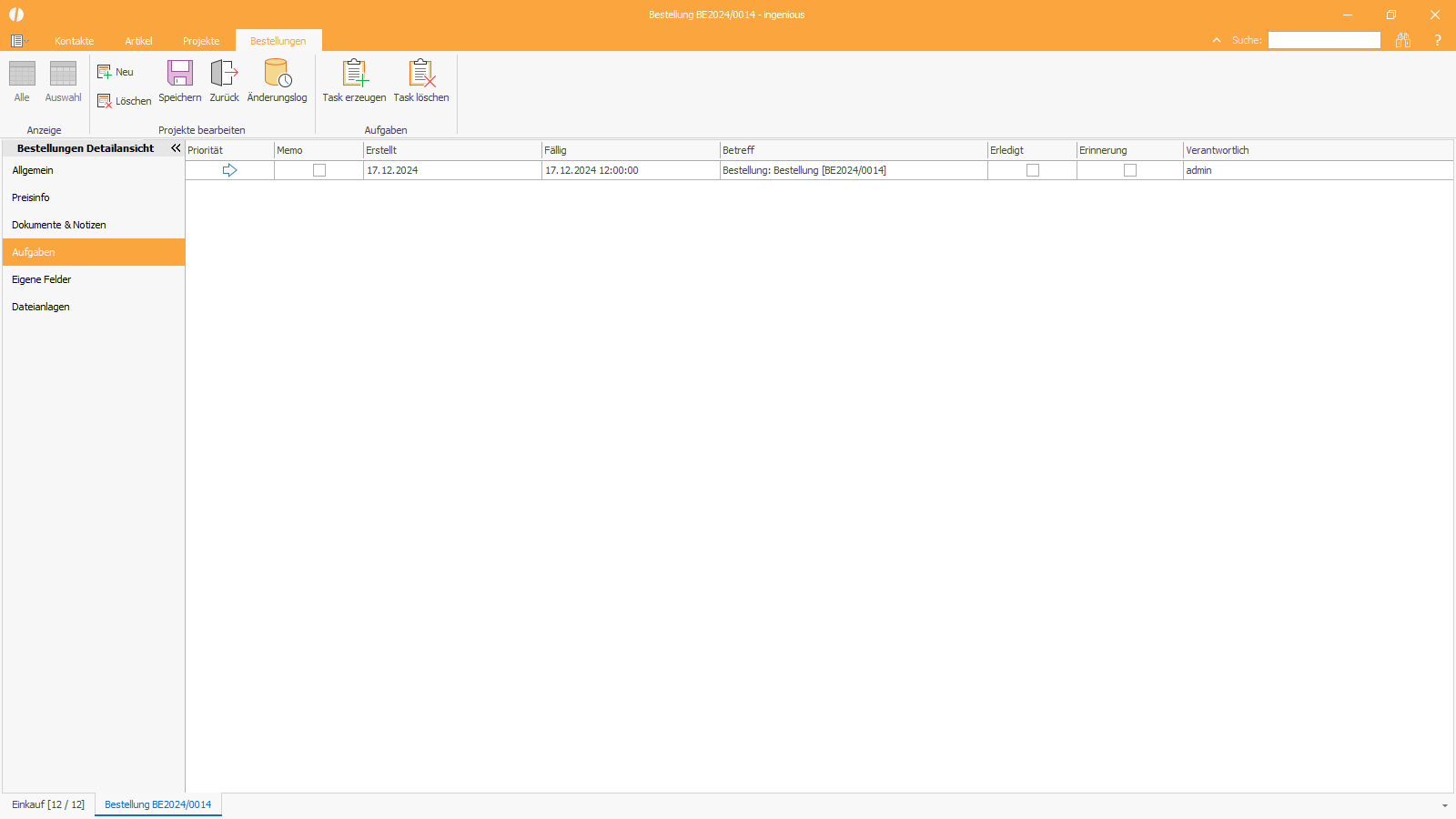Select Aufgaben section in sidebar
Screen dimensions: 1456x819
(94, 252)
